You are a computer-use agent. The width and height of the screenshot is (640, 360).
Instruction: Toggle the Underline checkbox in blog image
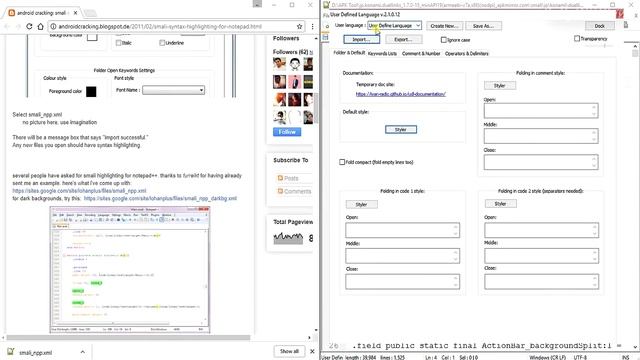click(x=162, y=43)
